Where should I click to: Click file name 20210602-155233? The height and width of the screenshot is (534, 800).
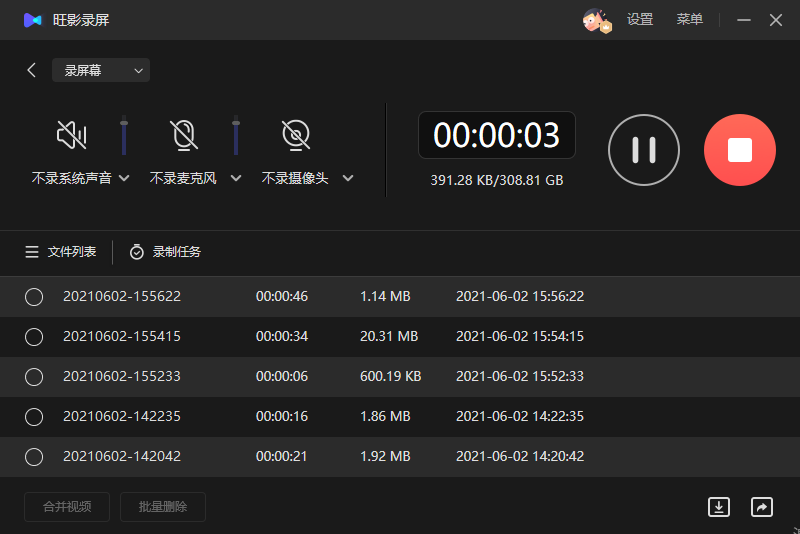click(122, 376)
